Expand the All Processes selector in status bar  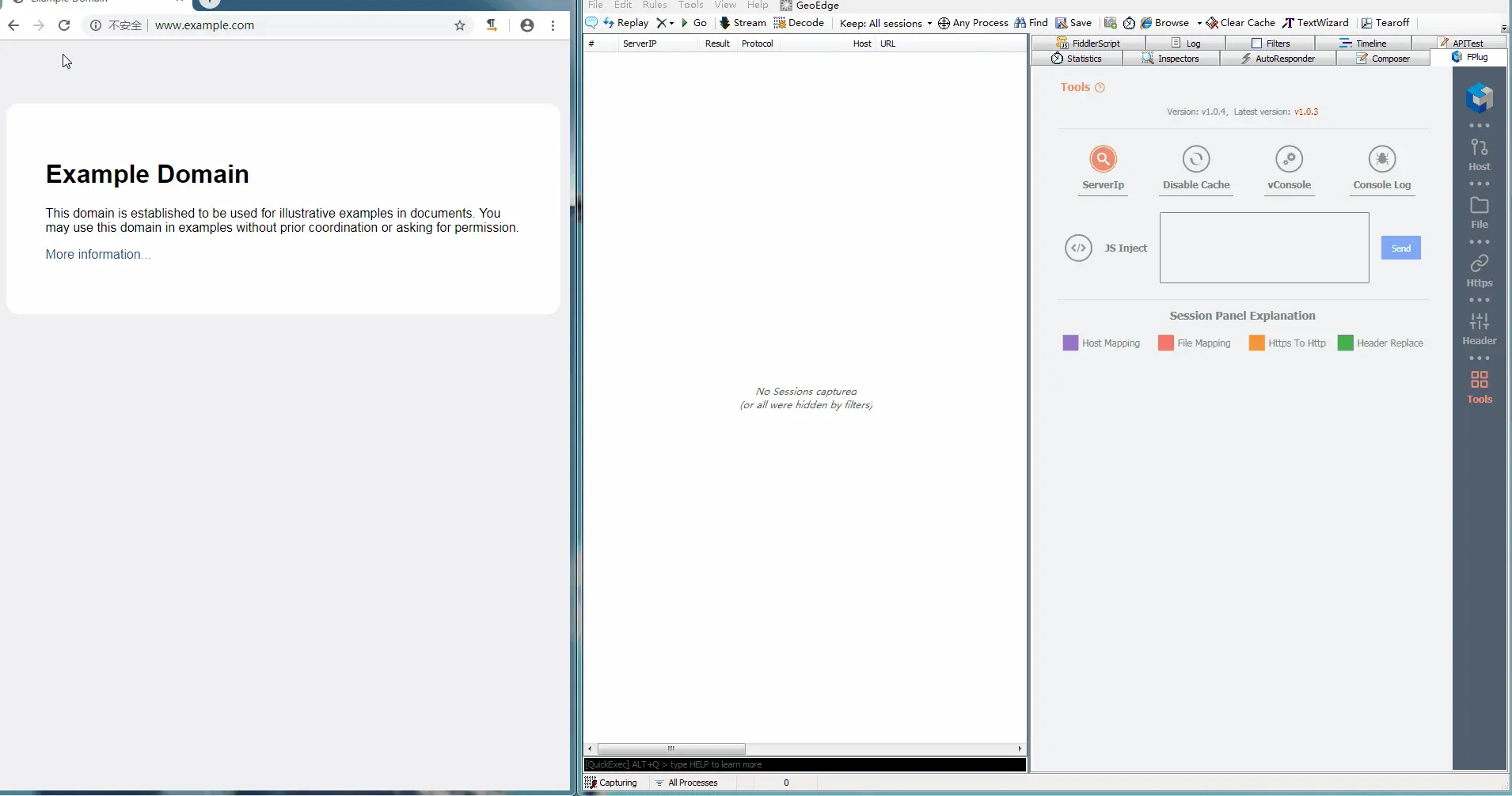(x=687, y=783)
